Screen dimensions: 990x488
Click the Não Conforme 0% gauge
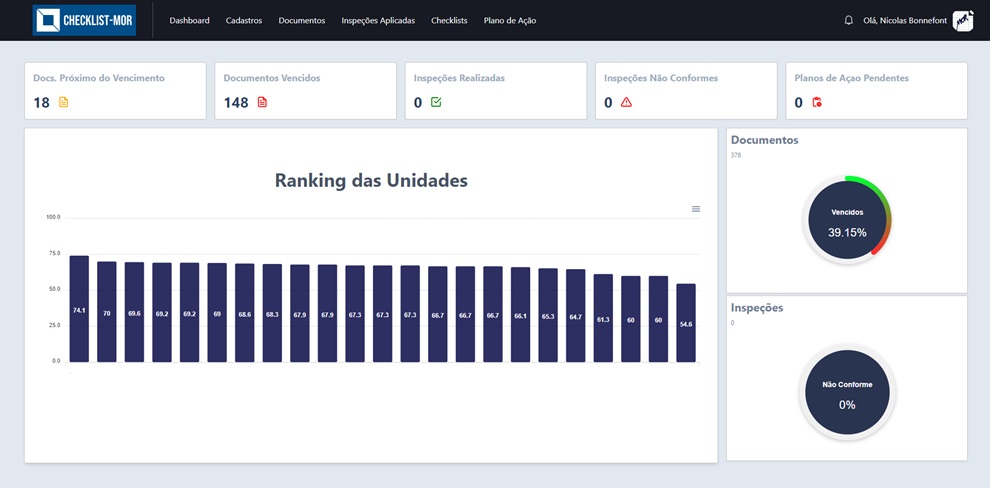point(847,392)
